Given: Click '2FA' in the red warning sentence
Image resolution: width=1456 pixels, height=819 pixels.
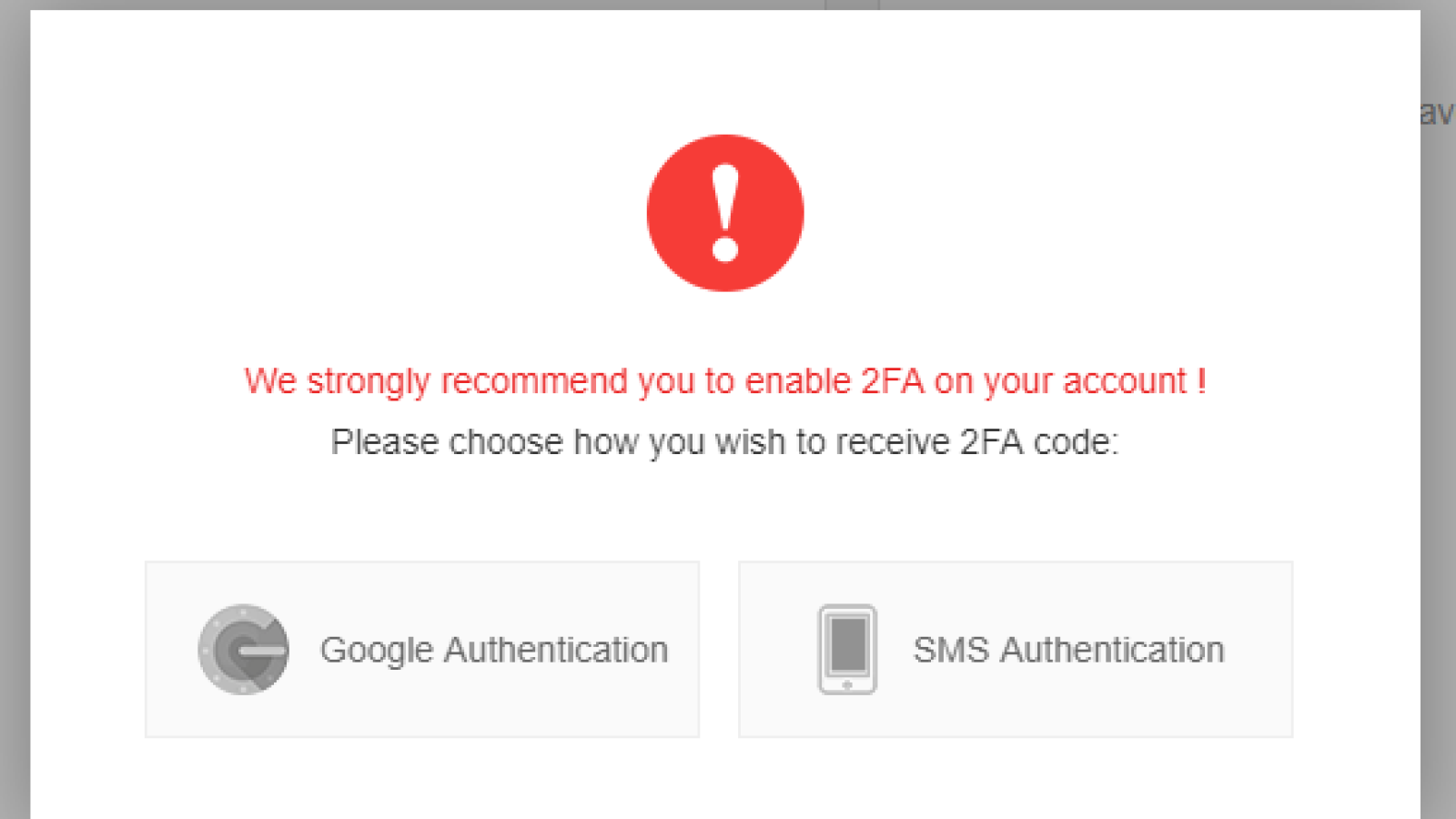Looking at the screenshot, I should pos(893,380).
